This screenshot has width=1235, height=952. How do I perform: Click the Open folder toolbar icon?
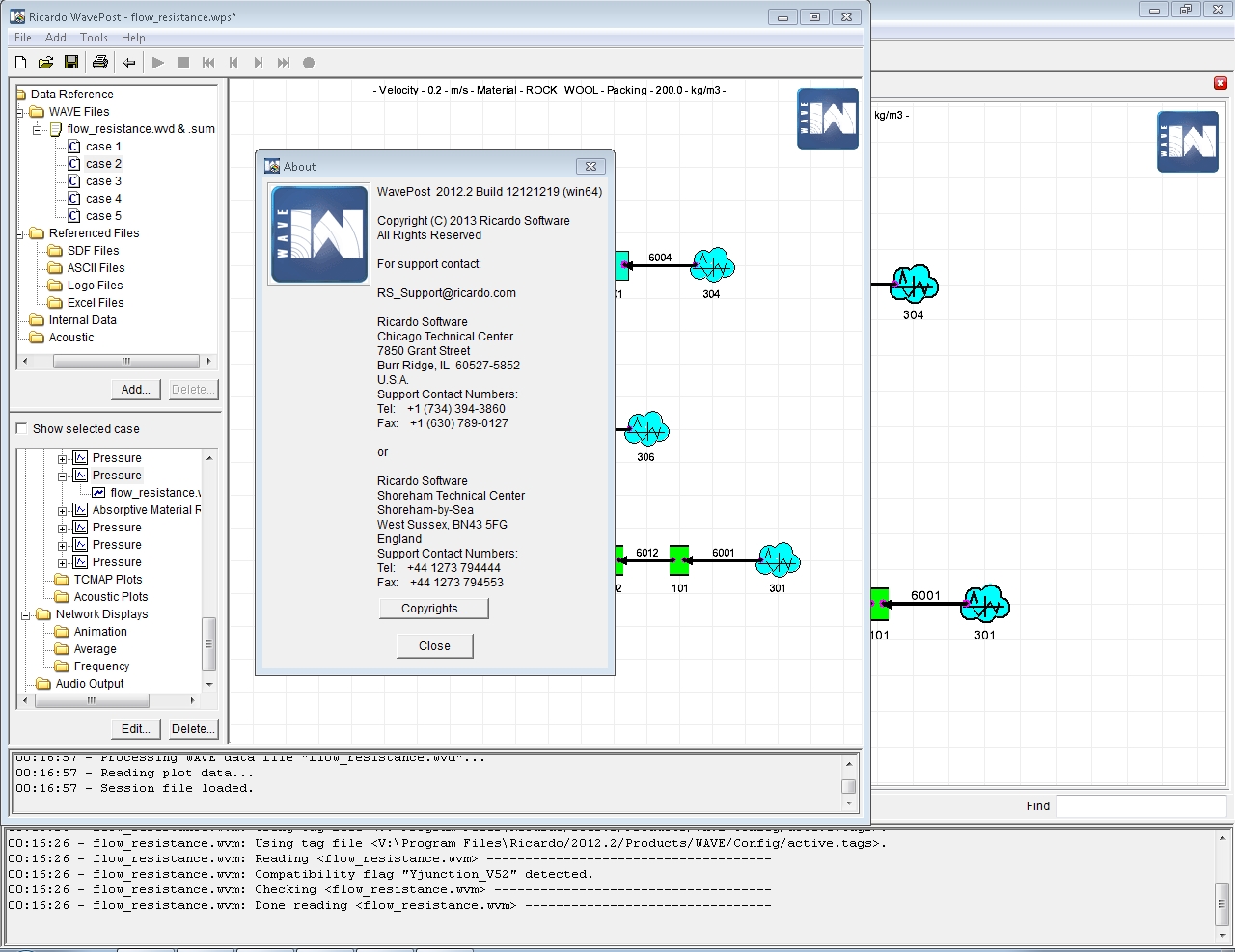tap(45, 63)
